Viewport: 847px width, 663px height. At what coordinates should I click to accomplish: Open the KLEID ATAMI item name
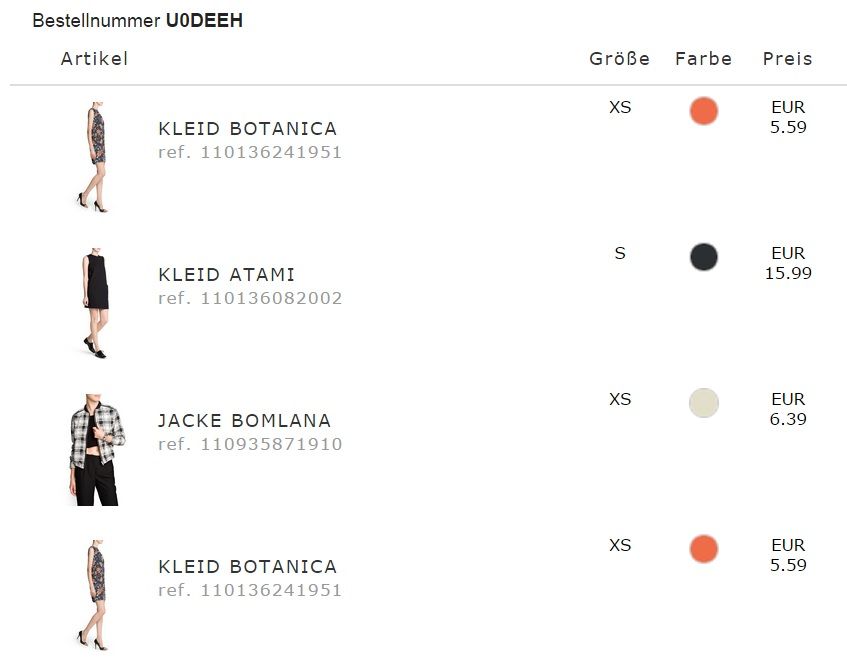tap(227, 275)
